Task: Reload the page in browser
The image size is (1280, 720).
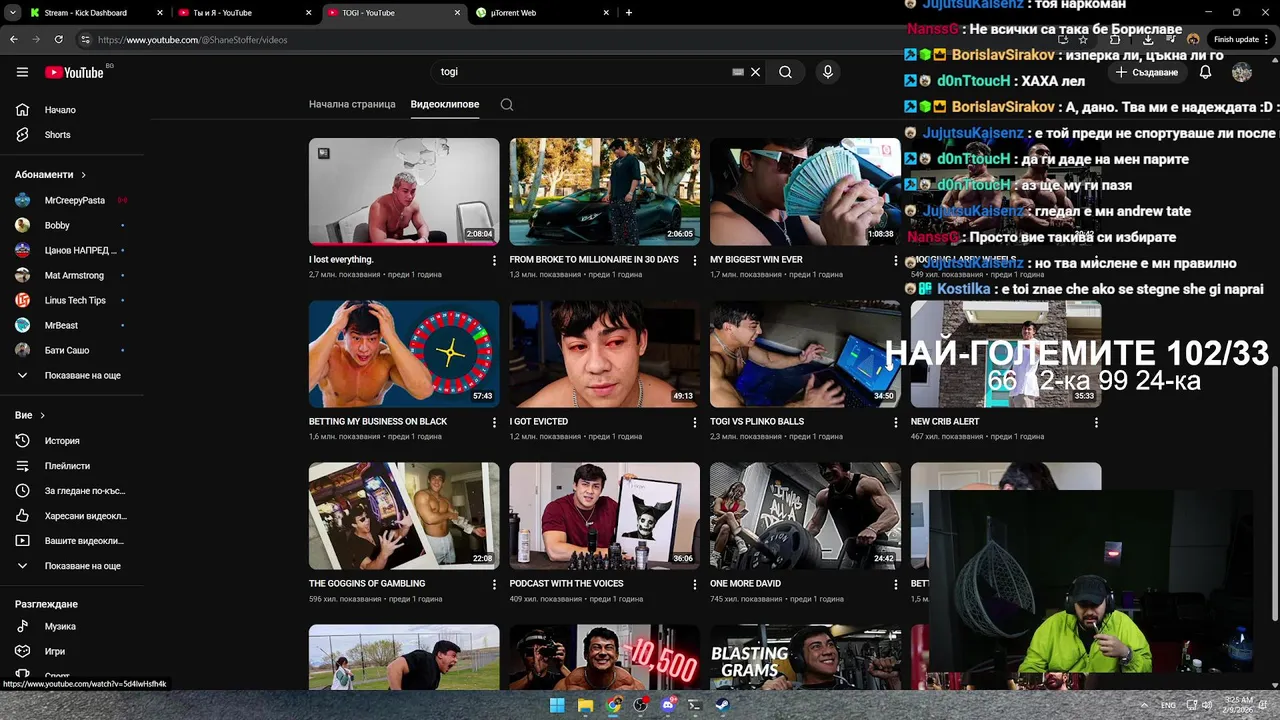Action: click(x=59, y=39)
